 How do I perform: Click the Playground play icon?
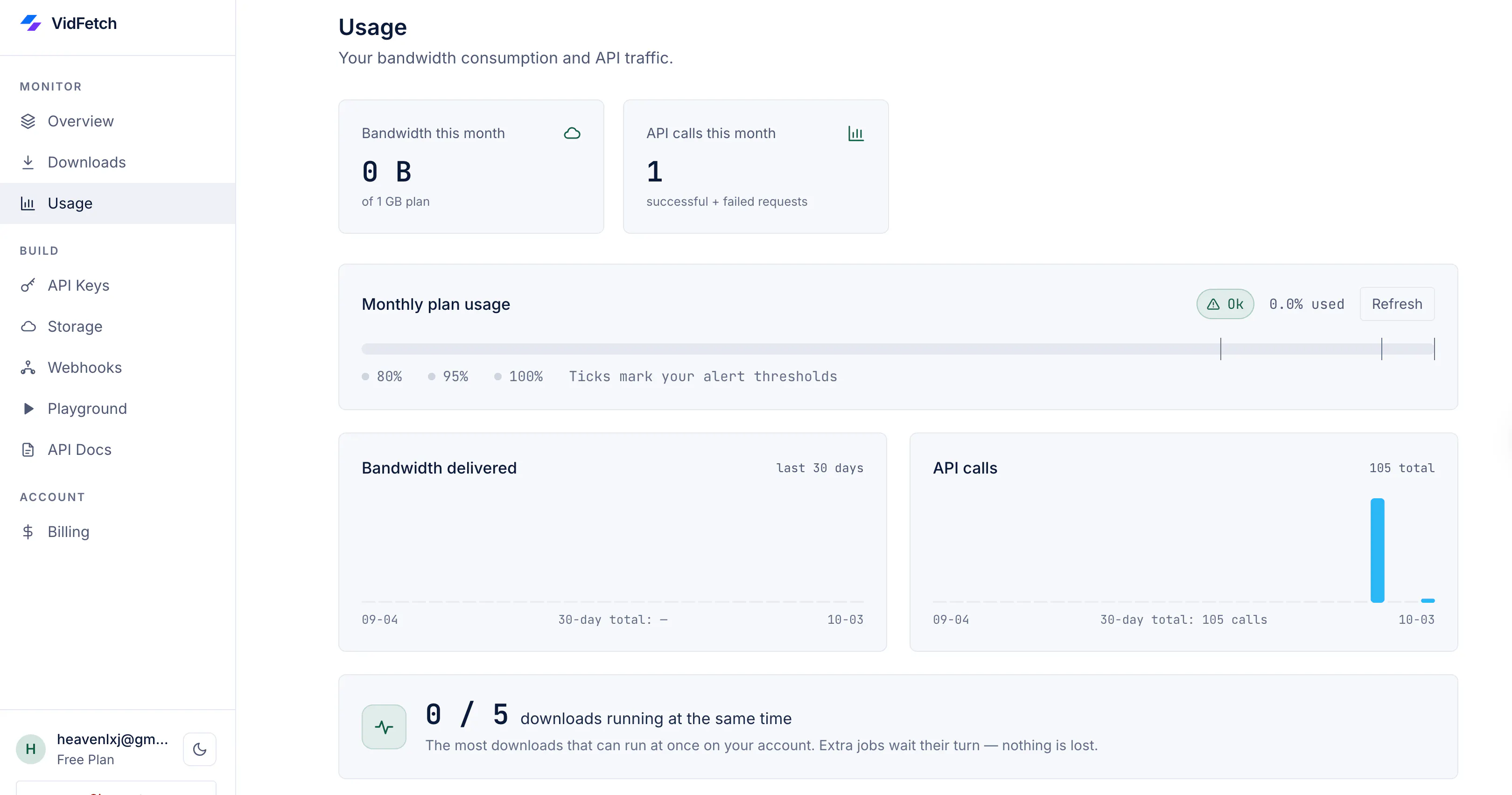28,409
